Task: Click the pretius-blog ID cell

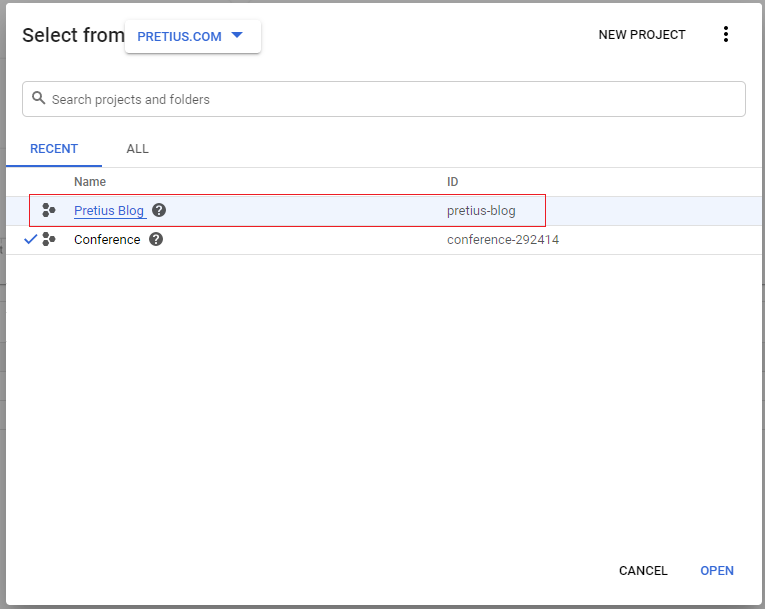Action: (481, 211)
